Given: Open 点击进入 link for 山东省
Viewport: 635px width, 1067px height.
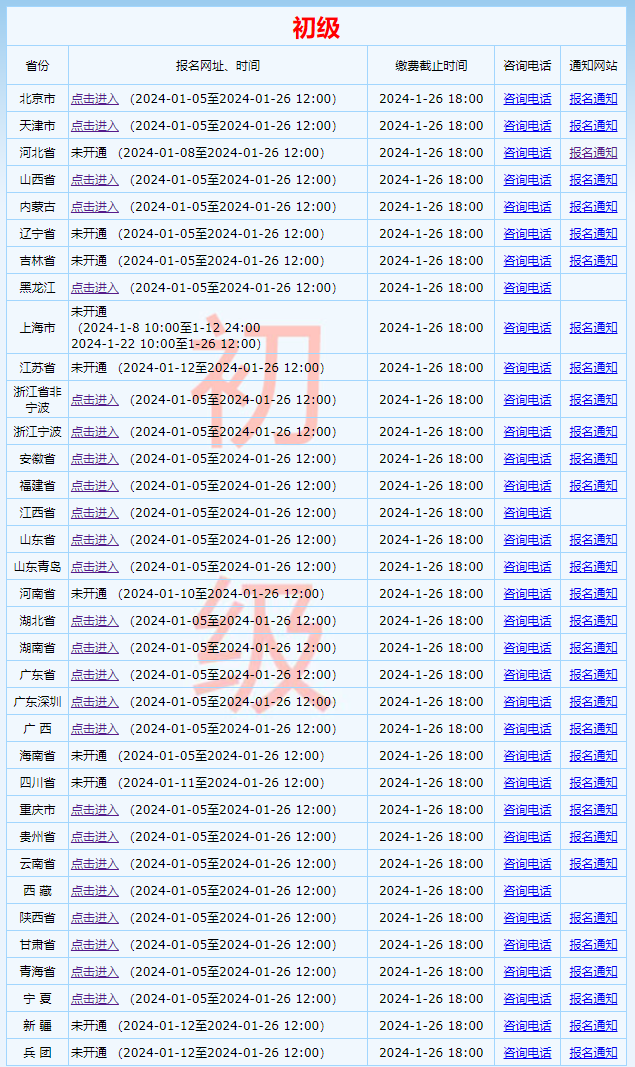Looking at the screenshot, I should point(95,540).
